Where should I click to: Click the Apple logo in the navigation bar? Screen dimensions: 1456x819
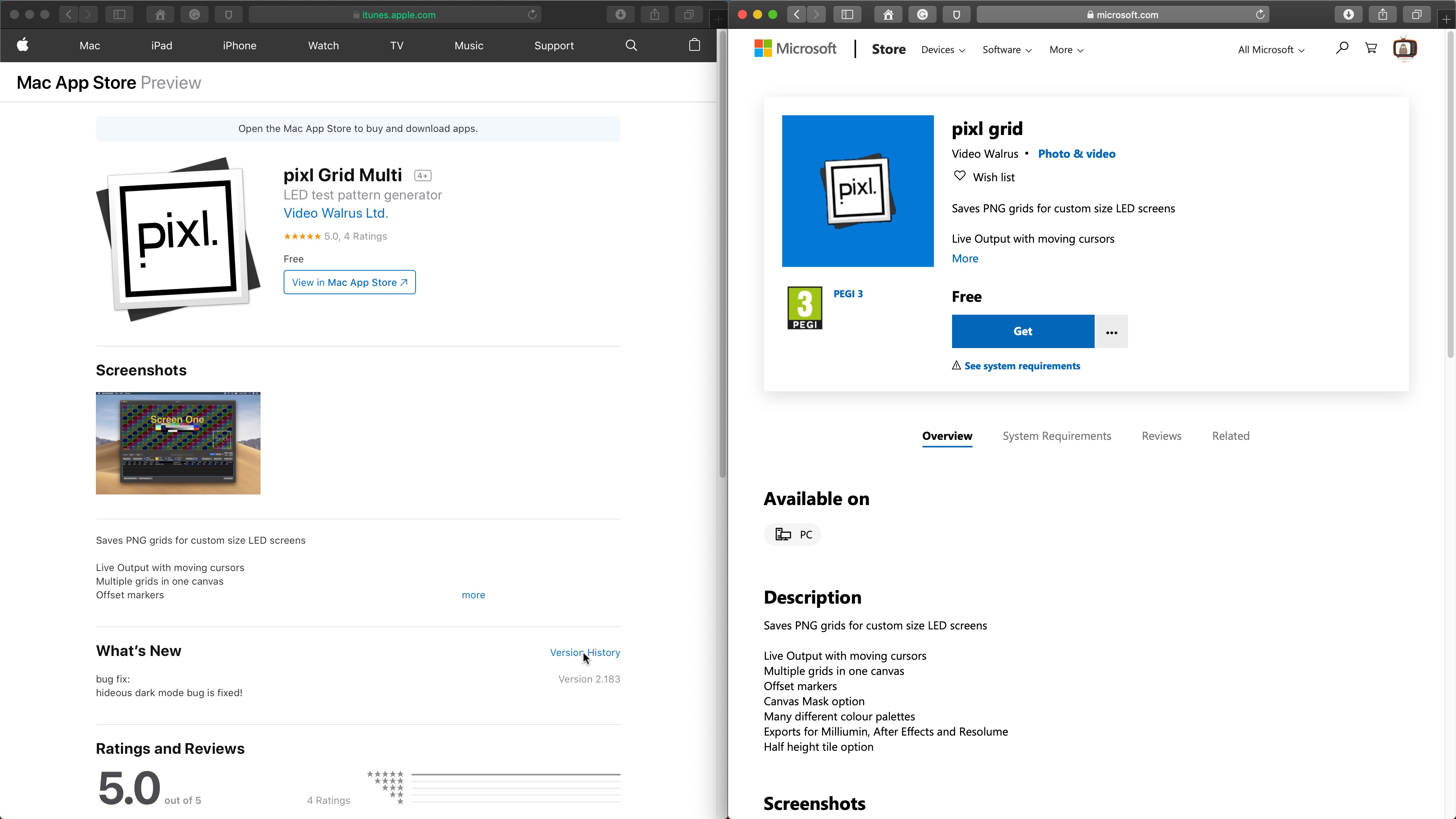(x=23, y=45)
